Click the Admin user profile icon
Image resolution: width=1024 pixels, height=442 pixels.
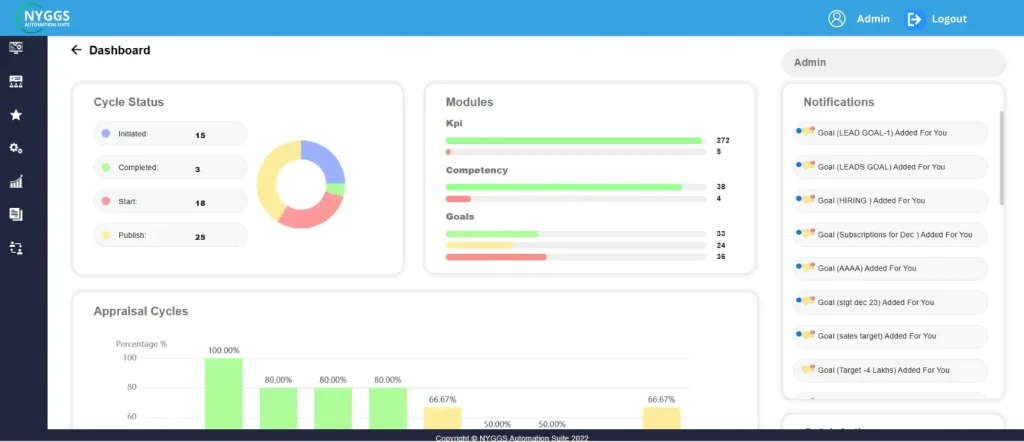click(837, 19)
